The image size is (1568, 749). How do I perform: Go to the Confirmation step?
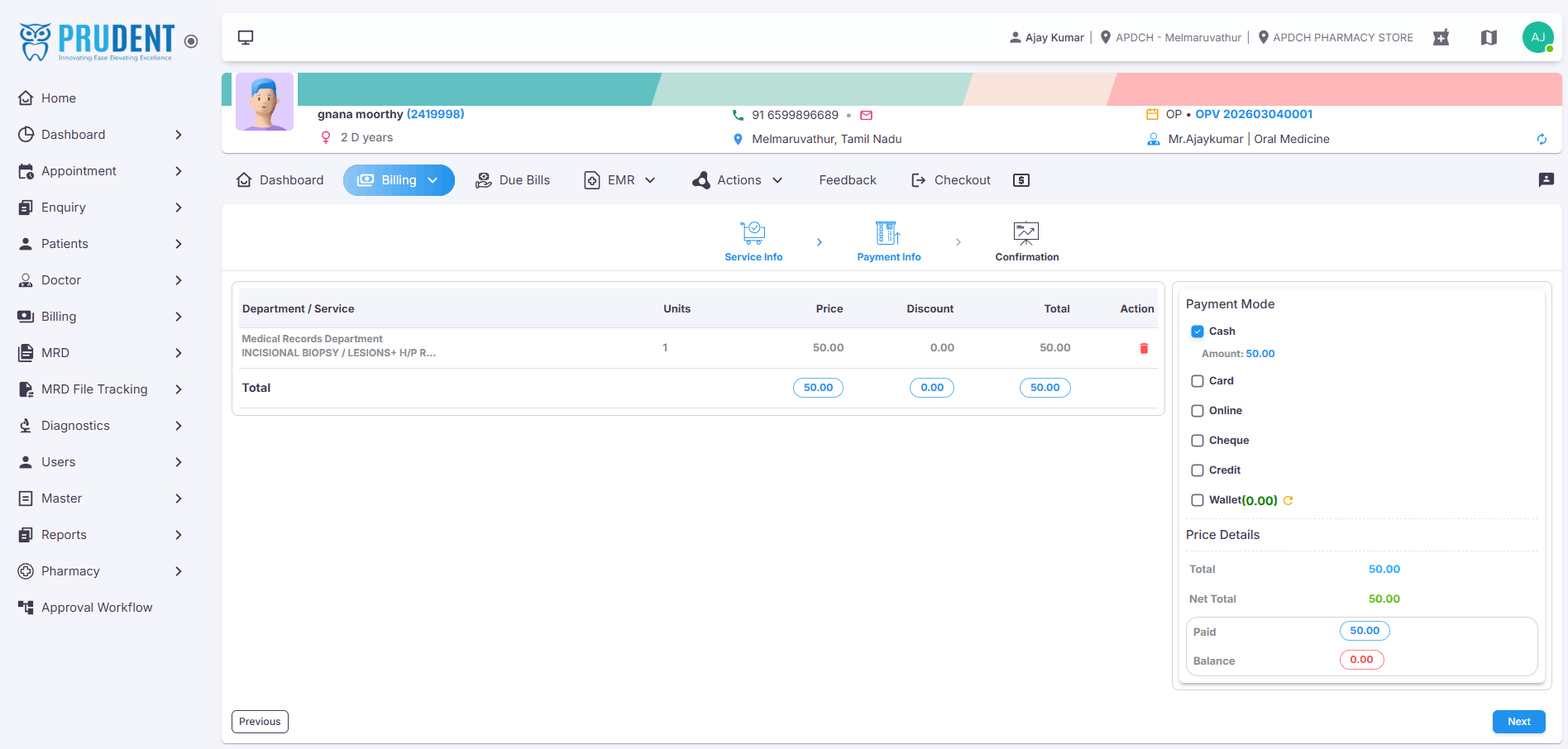1026,242
